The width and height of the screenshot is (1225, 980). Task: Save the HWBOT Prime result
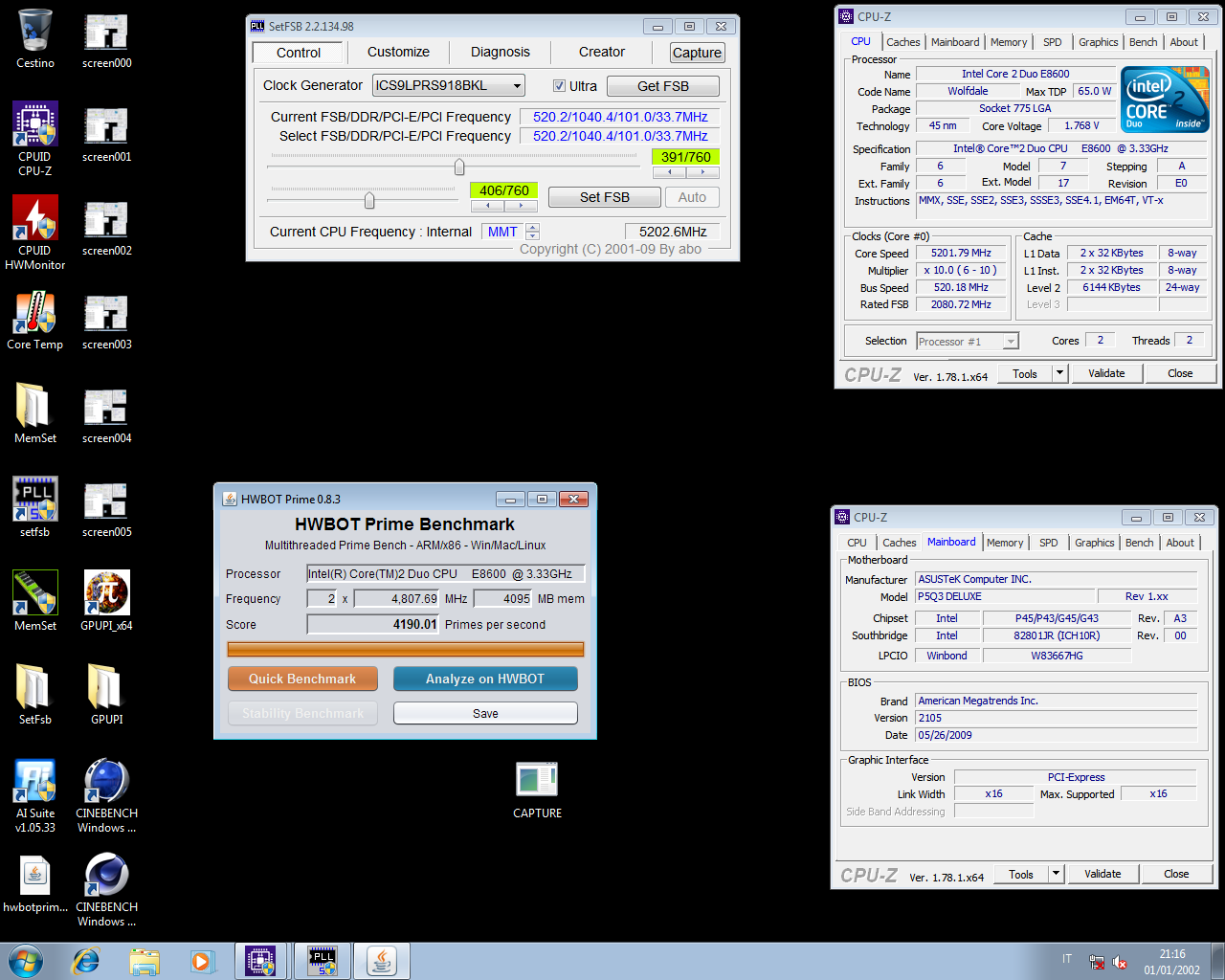click(x=485, y=713)
